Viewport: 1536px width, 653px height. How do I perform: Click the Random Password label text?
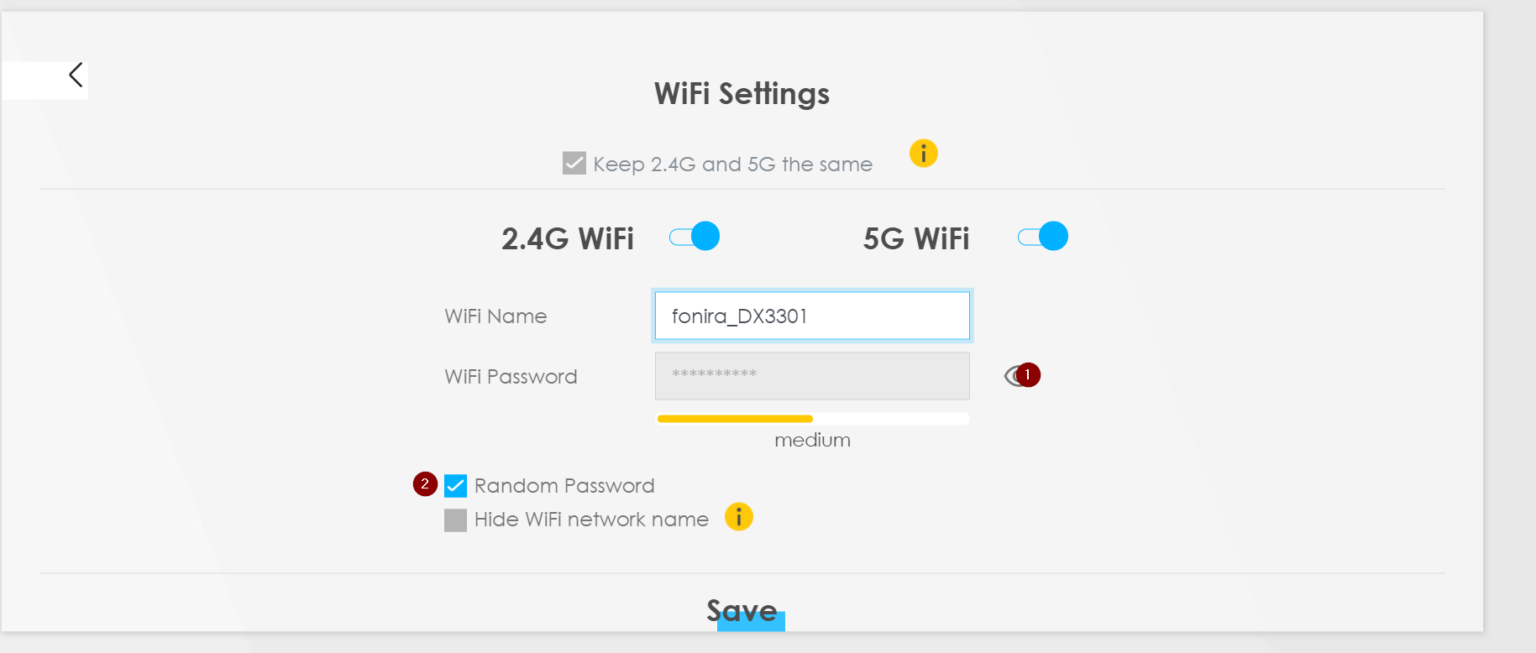pyautogui.click(x=564, y=486)
